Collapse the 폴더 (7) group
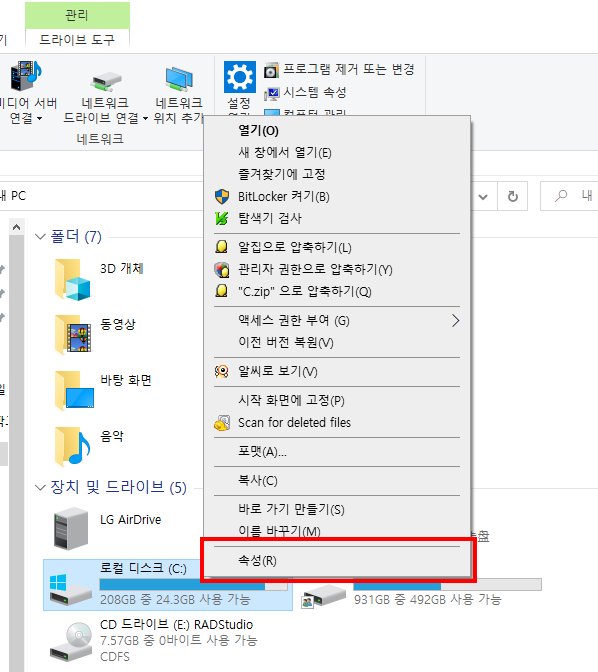This screenshot has height=672, width=598. (x=40, y=237)
